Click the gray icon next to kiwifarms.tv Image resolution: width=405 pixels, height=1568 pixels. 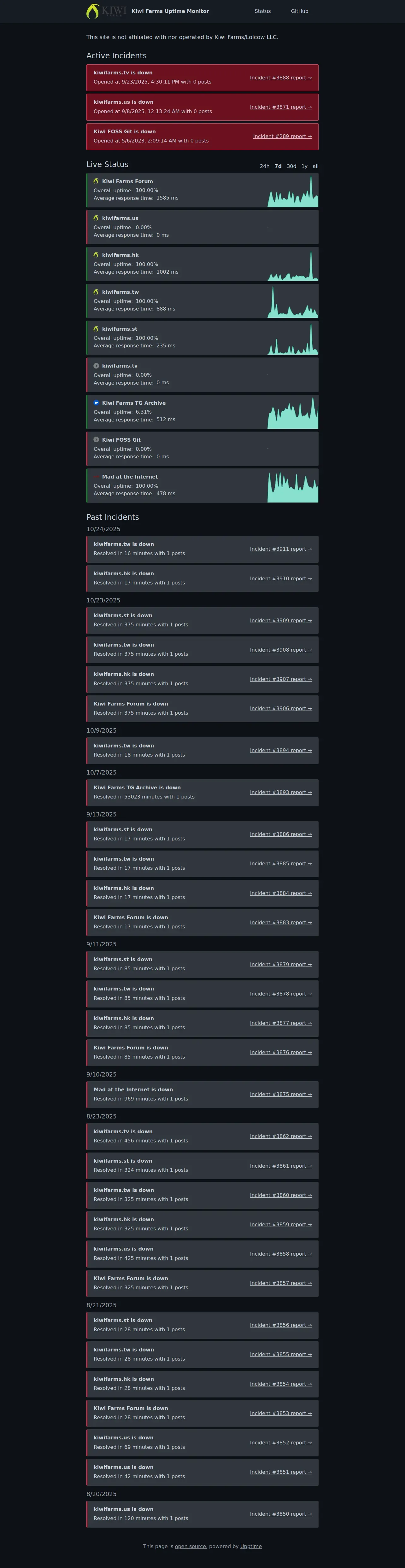[96, 366]
